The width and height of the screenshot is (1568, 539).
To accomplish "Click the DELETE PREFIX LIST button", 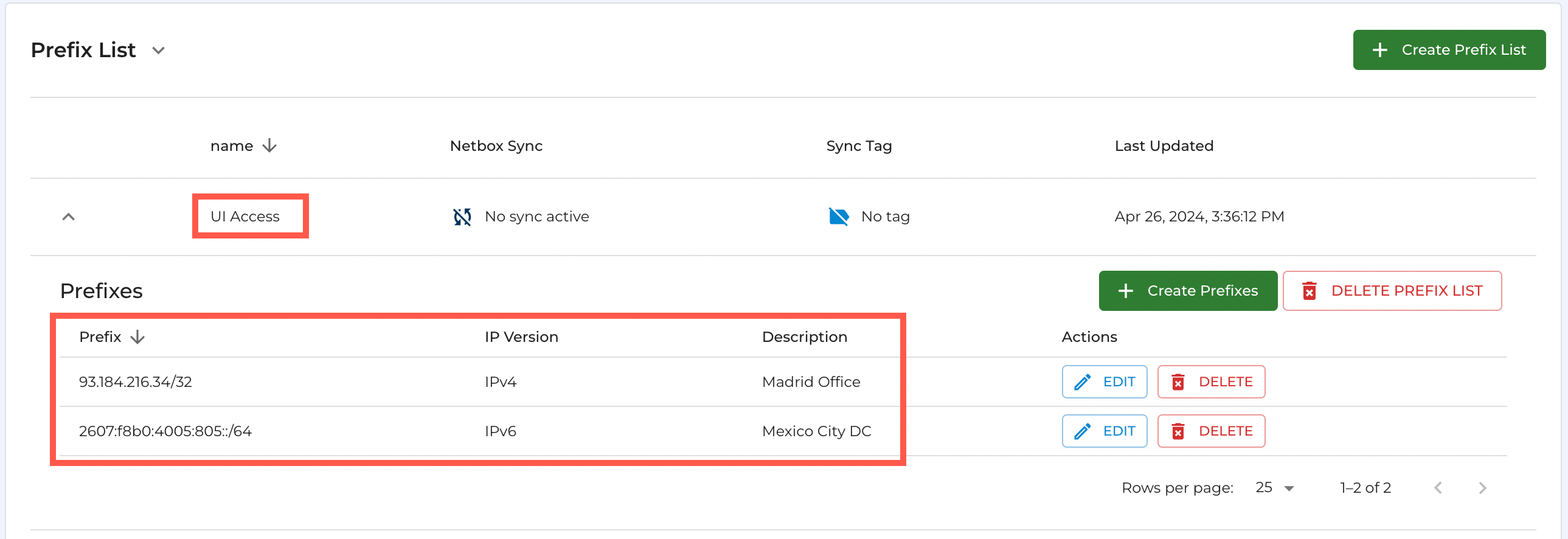I will coord(1392,291).
